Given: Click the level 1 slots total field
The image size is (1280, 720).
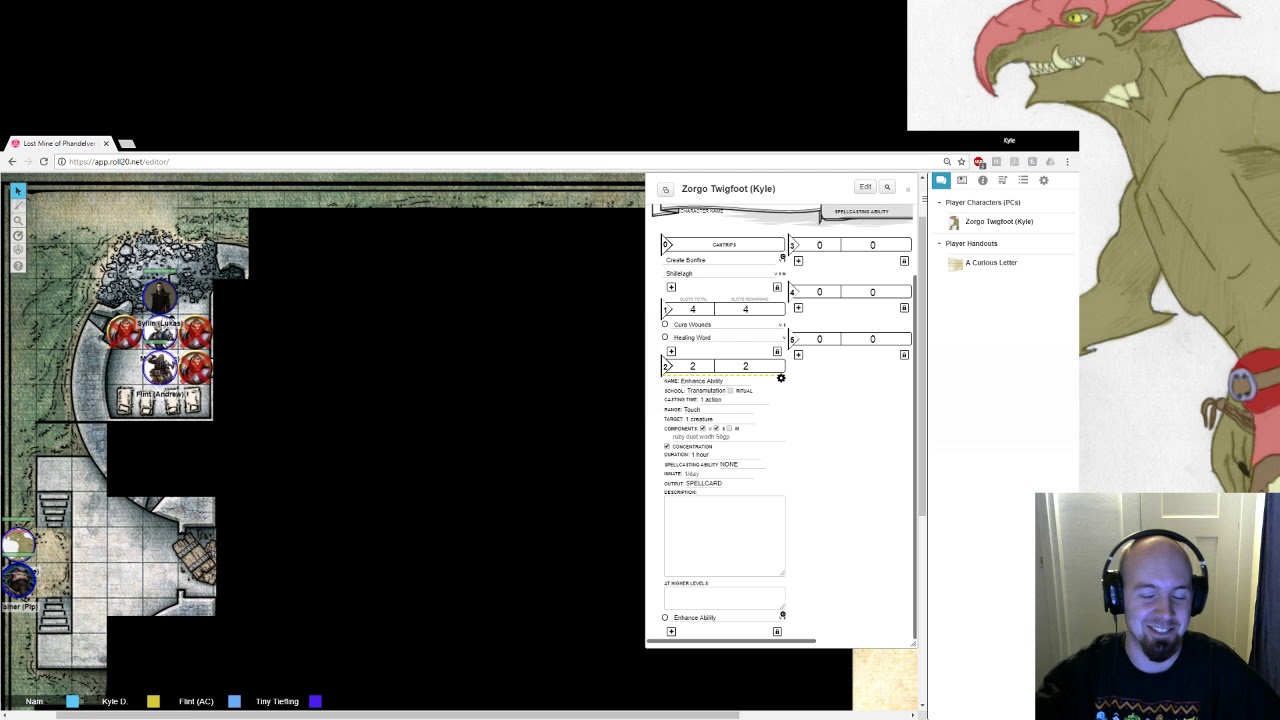Looking at the screenshot, I should coord(692,310).
